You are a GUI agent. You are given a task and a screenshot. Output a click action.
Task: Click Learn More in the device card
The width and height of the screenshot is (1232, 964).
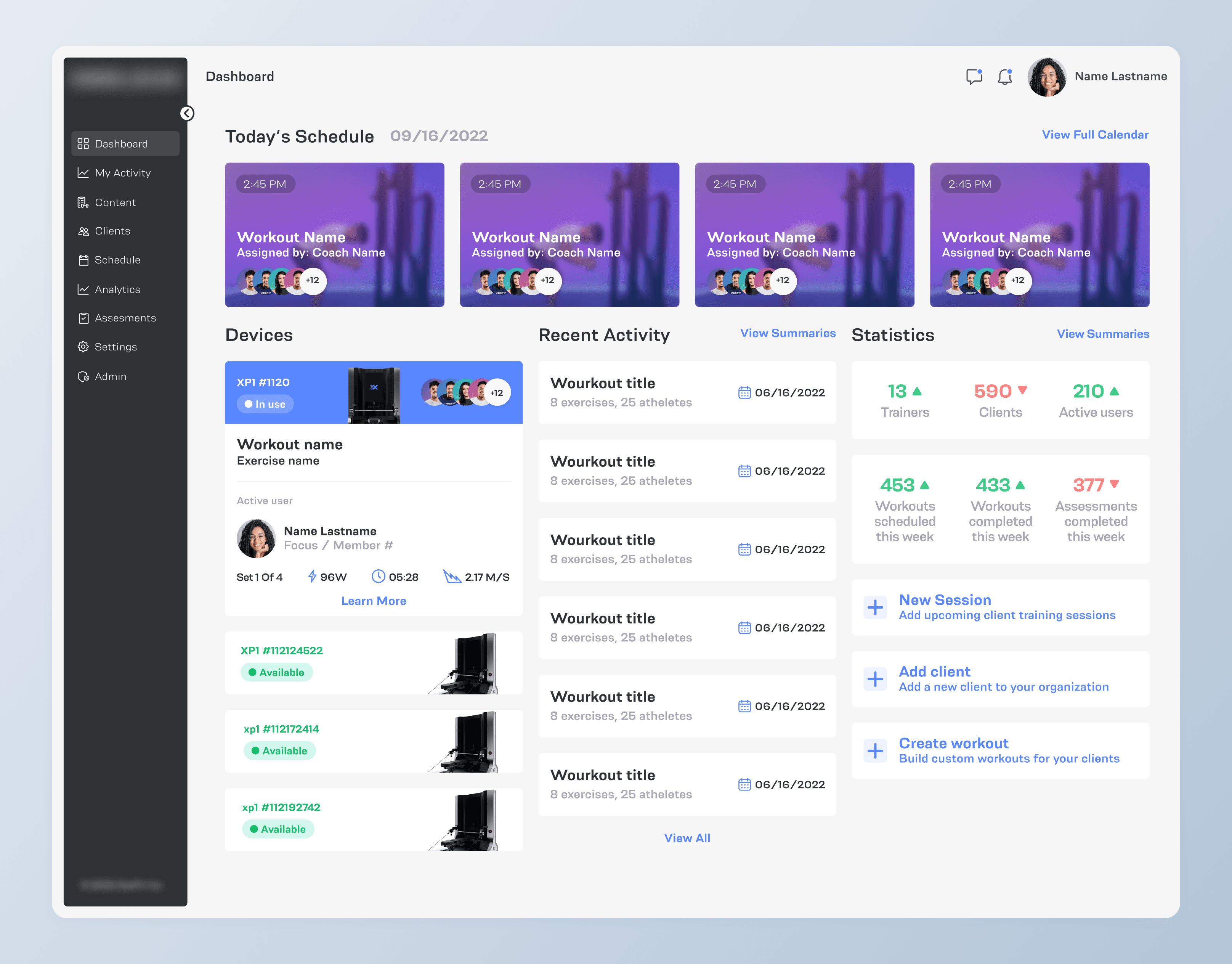(x=374, y=601)
